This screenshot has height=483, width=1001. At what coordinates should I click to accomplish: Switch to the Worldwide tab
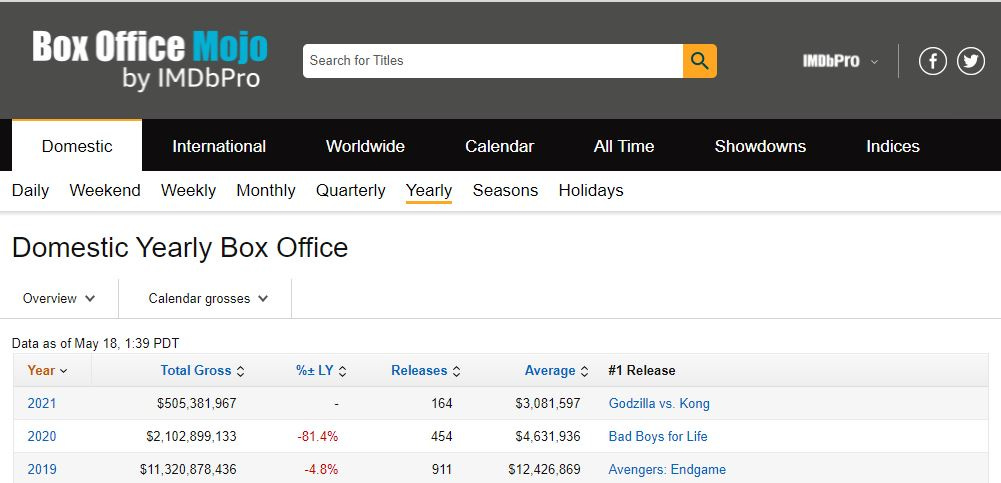pyautogui.click(x=365, y=146)
